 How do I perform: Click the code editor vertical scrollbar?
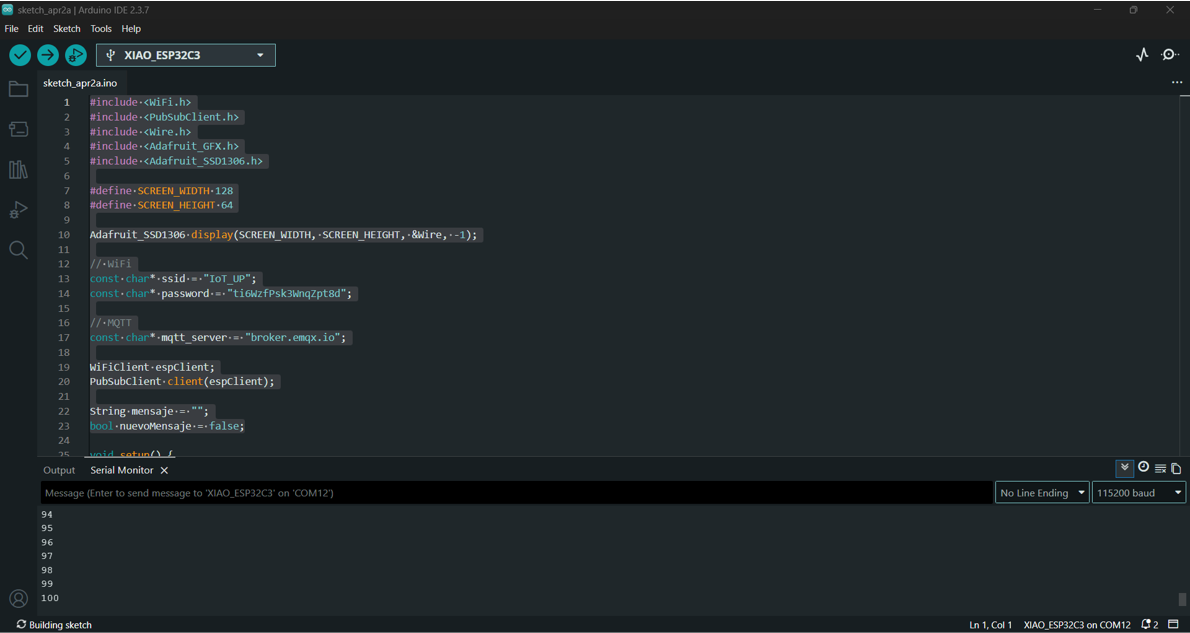coord(1184,275)
